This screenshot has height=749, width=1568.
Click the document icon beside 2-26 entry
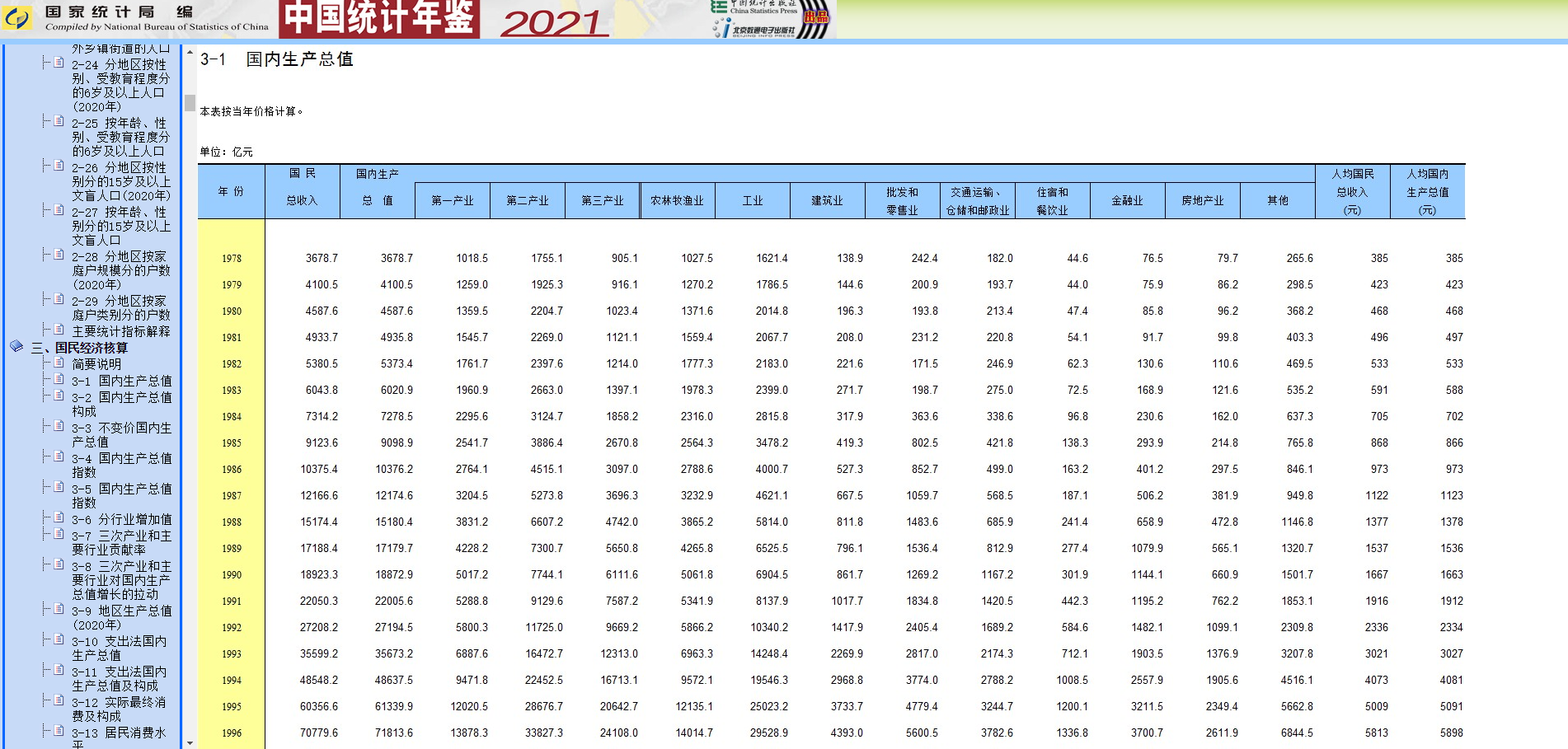click(59, 166)
